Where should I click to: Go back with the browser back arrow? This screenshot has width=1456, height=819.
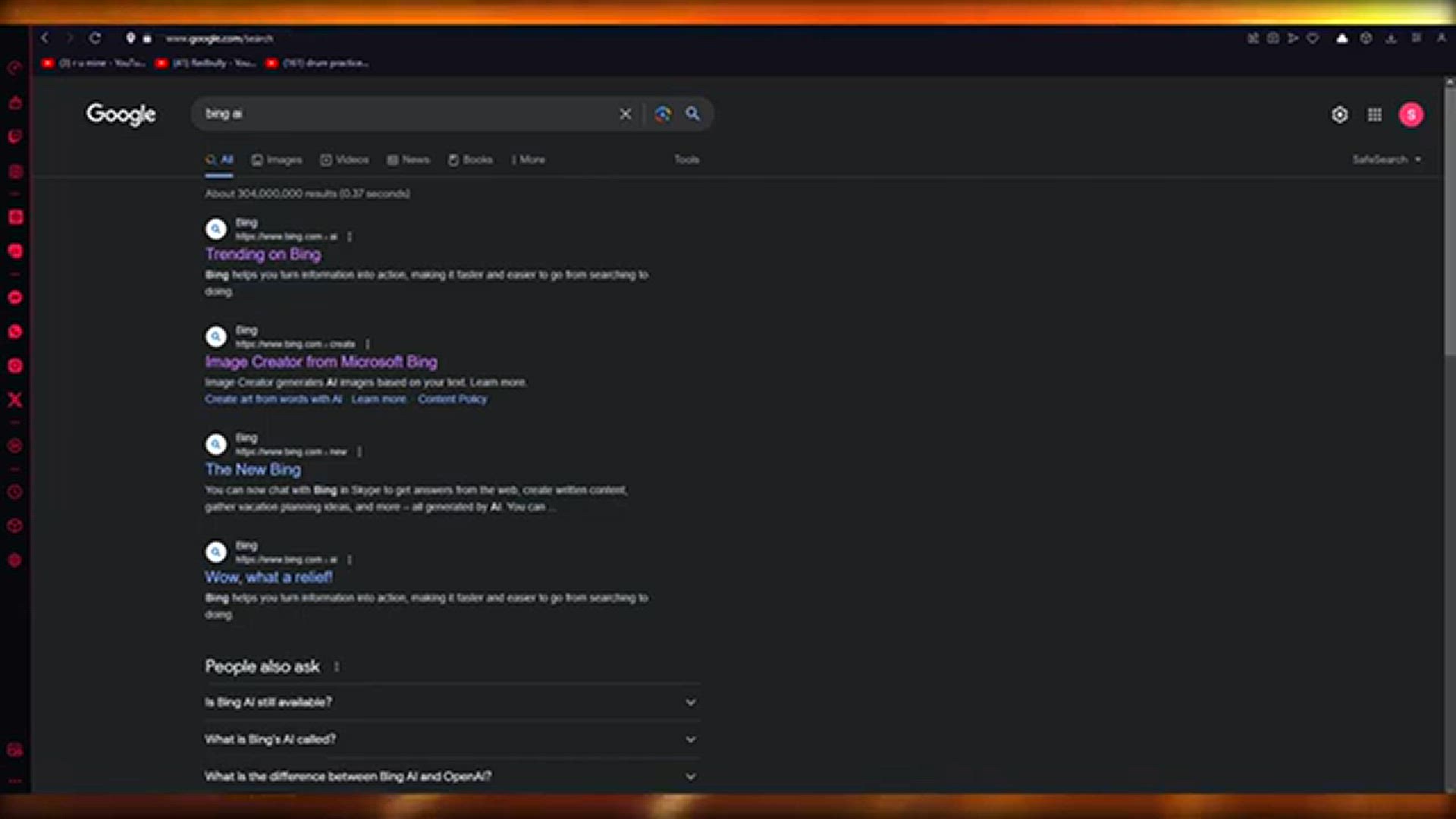pos(45,38)
